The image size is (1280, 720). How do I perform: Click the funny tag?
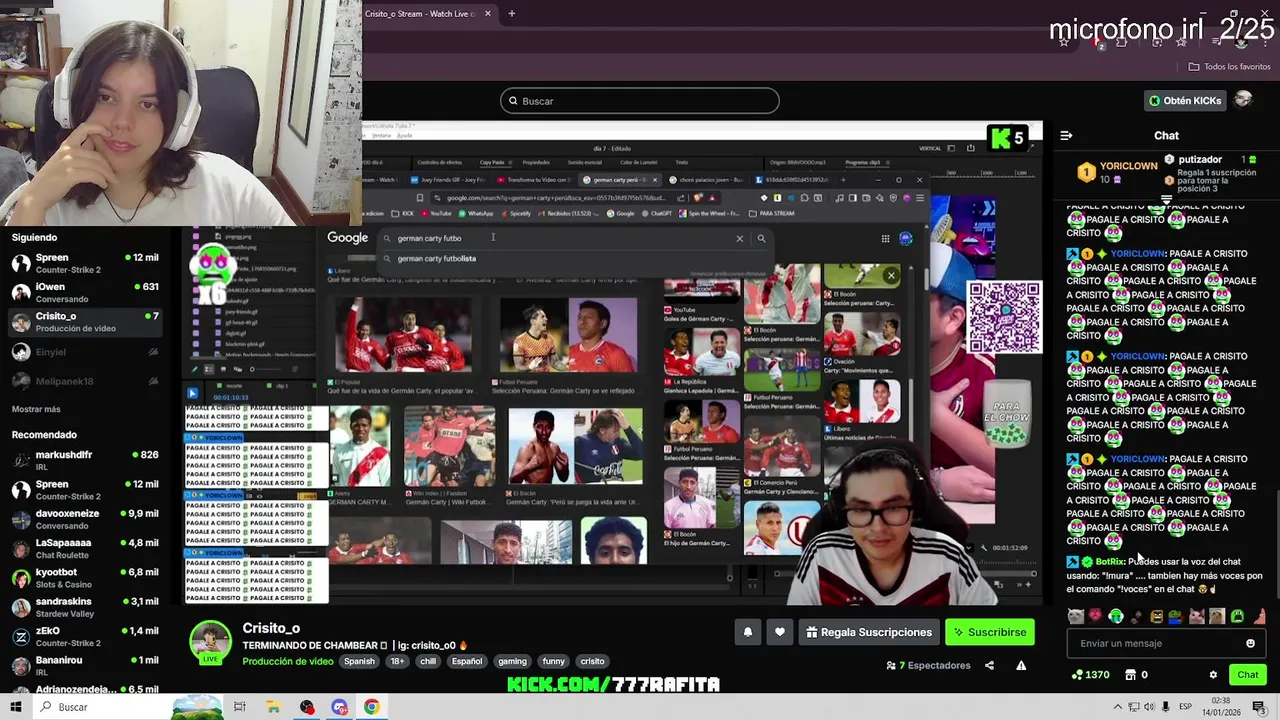(x=553, y=661)
